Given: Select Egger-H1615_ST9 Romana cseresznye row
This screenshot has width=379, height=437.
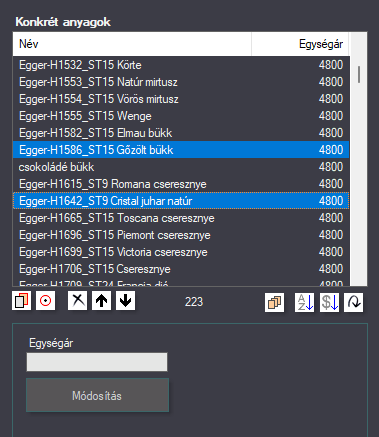Looking at the screenshot, I should (181, 184).
